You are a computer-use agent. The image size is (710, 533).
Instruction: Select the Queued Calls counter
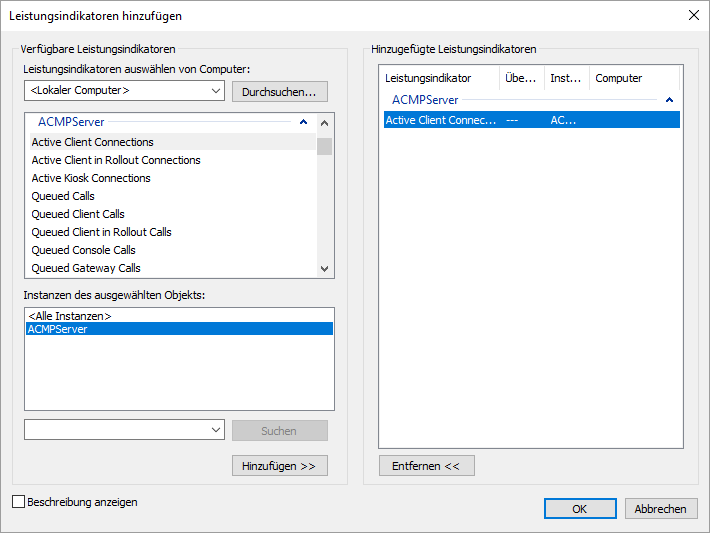pyautogui.click(x=63, y=196)
